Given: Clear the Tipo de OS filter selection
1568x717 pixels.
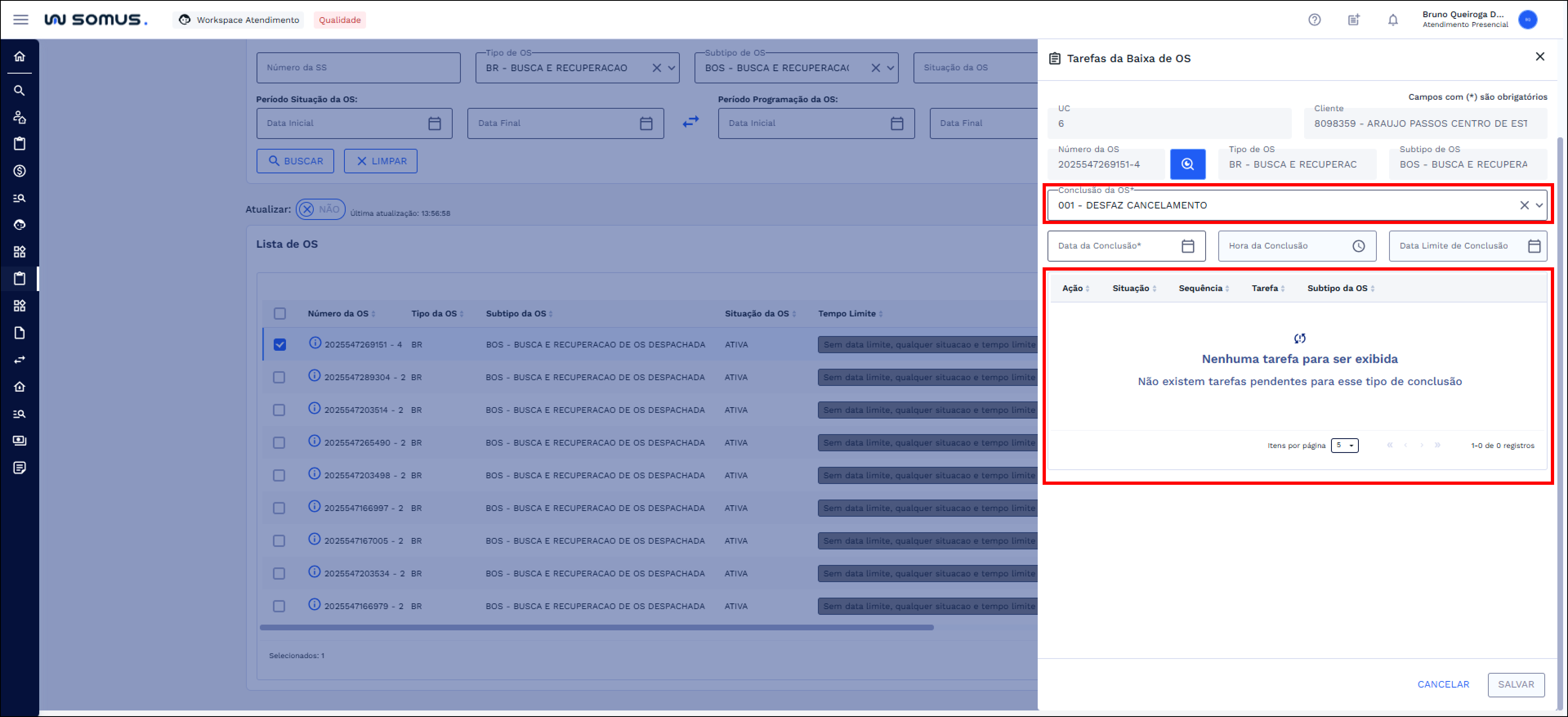Looking at the screenshot, I should pyautogui.click(x=657, y=67).
